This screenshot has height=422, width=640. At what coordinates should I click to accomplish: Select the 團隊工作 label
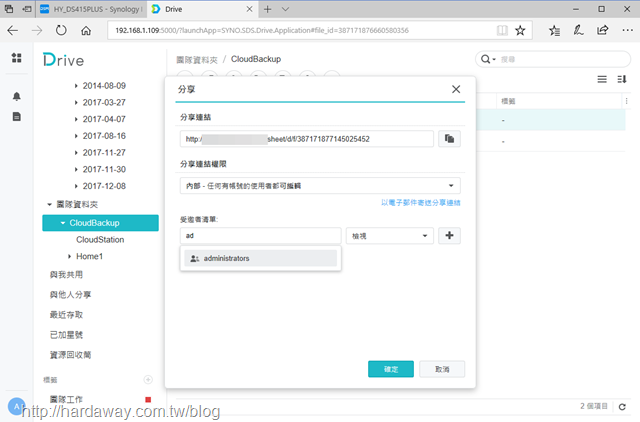tap(66, 399)
